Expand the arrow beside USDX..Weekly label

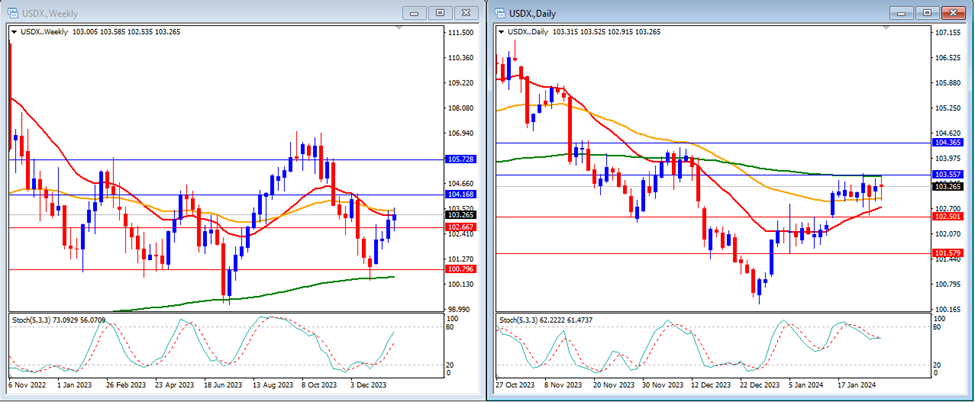point(13,32)
